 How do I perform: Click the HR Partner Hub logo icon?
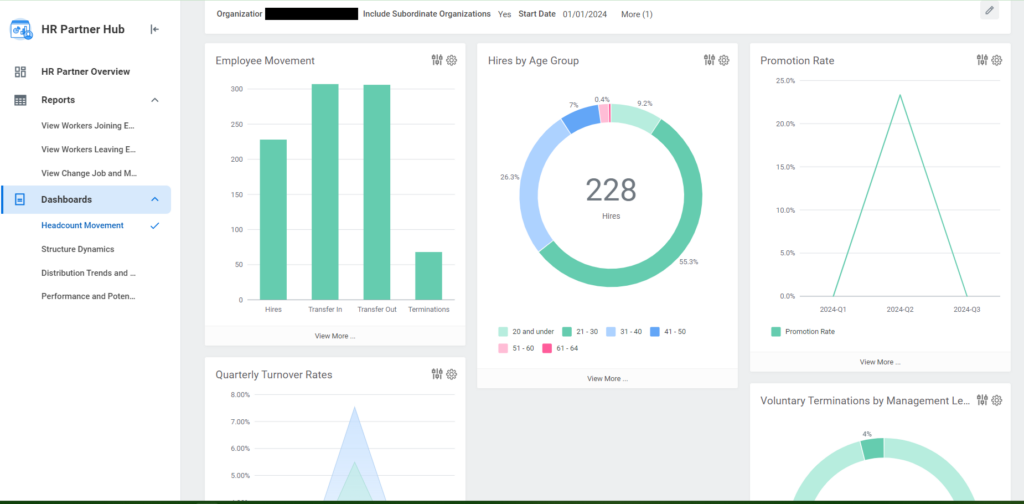22,29
